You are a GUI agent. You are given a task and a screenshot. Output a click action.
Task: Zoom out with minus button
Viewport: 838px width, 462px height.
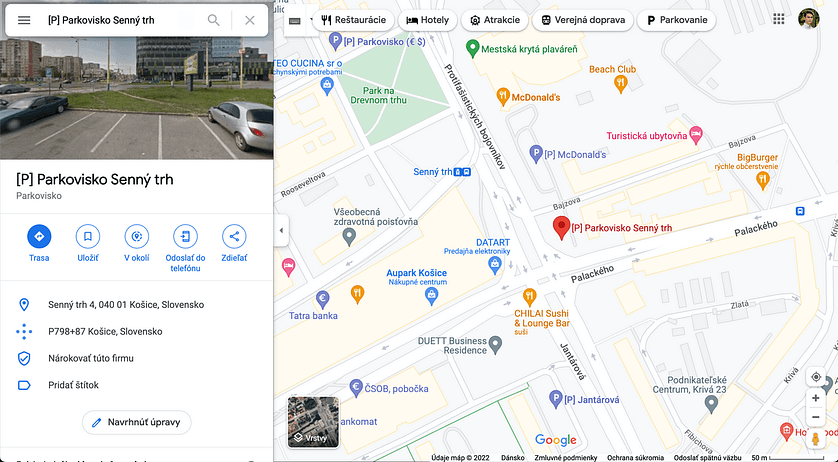coord(816,417)
